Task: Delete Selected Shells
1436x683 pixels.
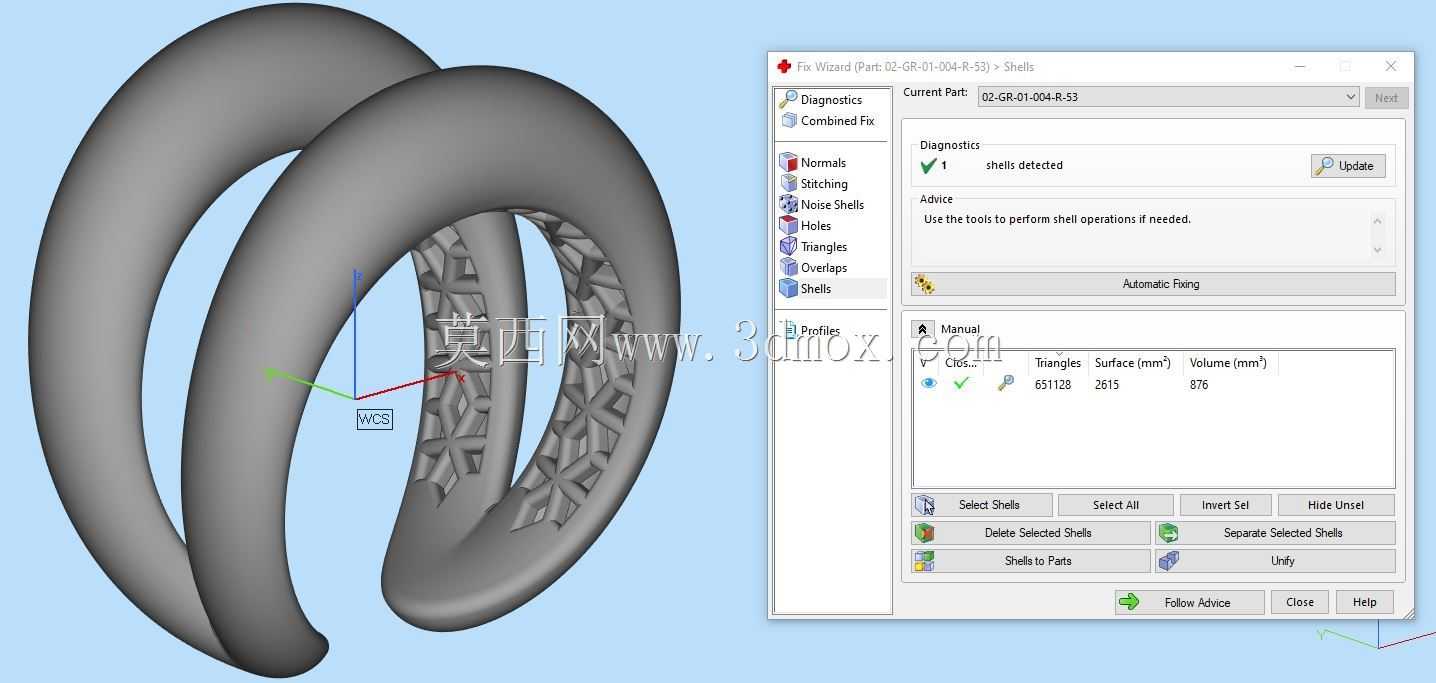Action: pyautogui.click(x=1031, y=533)
